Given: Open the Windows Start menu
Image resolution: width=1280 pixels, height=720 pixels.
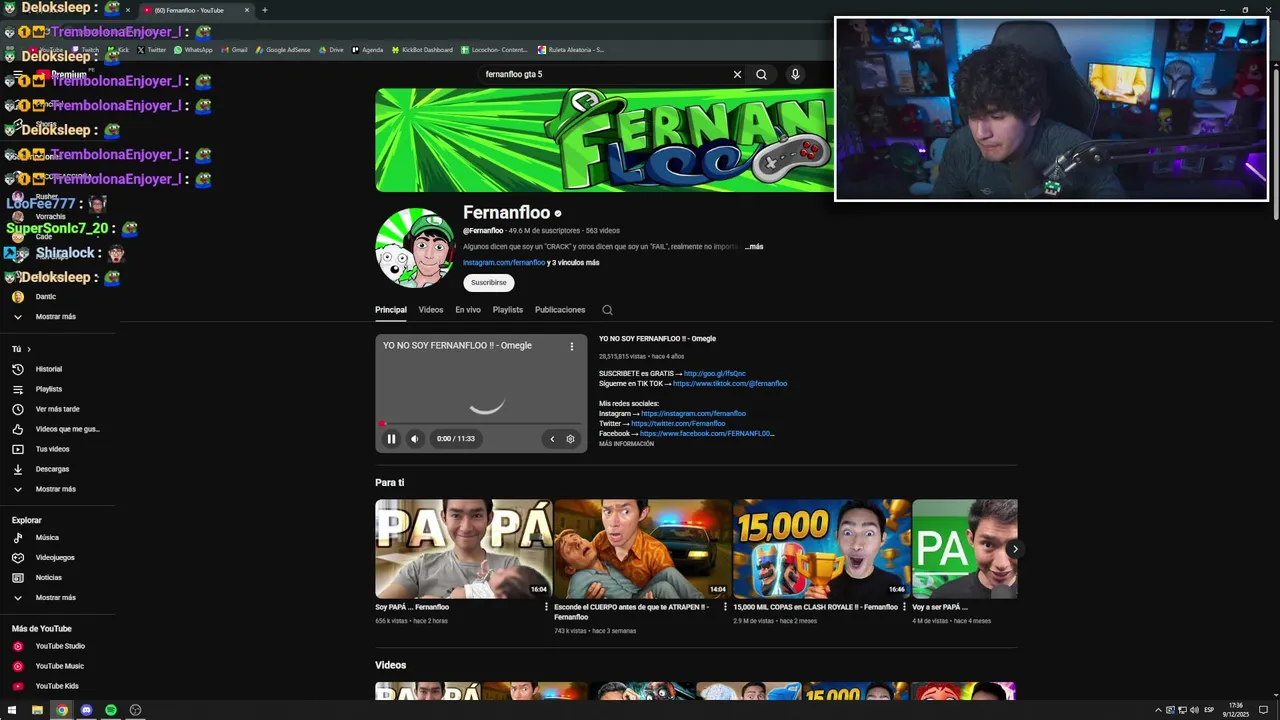Looking at the screenshot, I should click(12, 710).
